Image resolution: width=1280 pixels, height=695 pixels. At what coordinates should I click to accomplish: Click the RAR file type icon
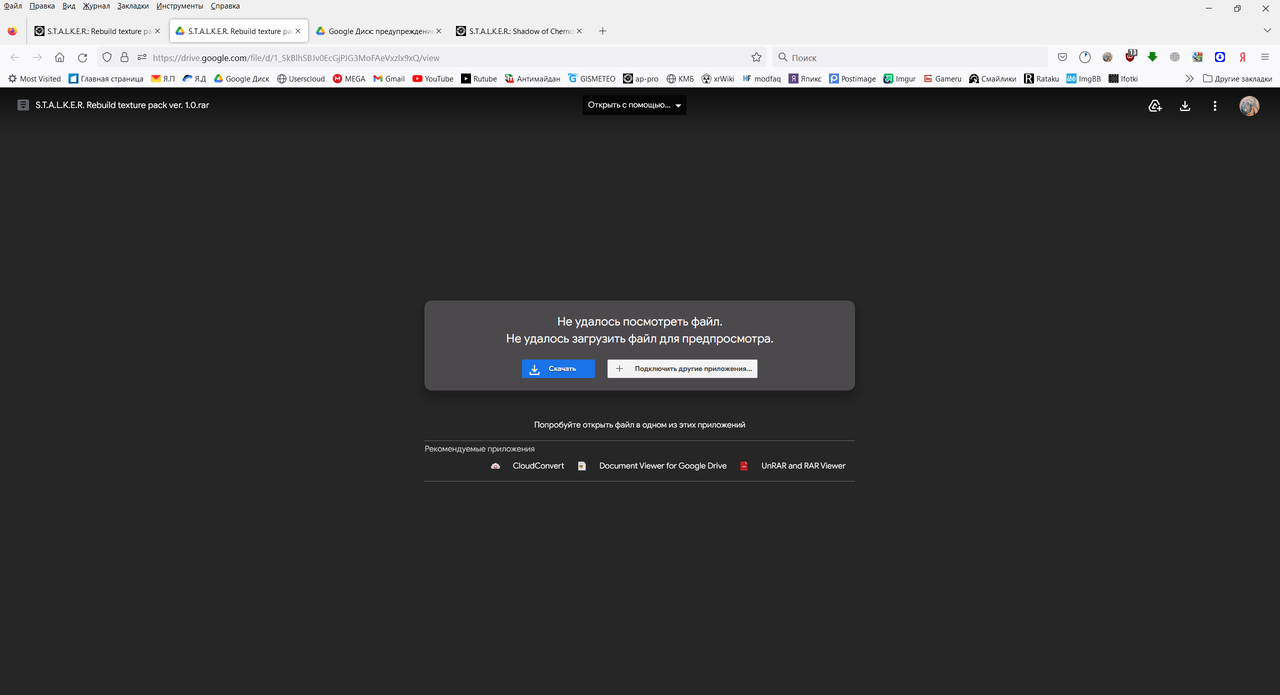point(23,105)
